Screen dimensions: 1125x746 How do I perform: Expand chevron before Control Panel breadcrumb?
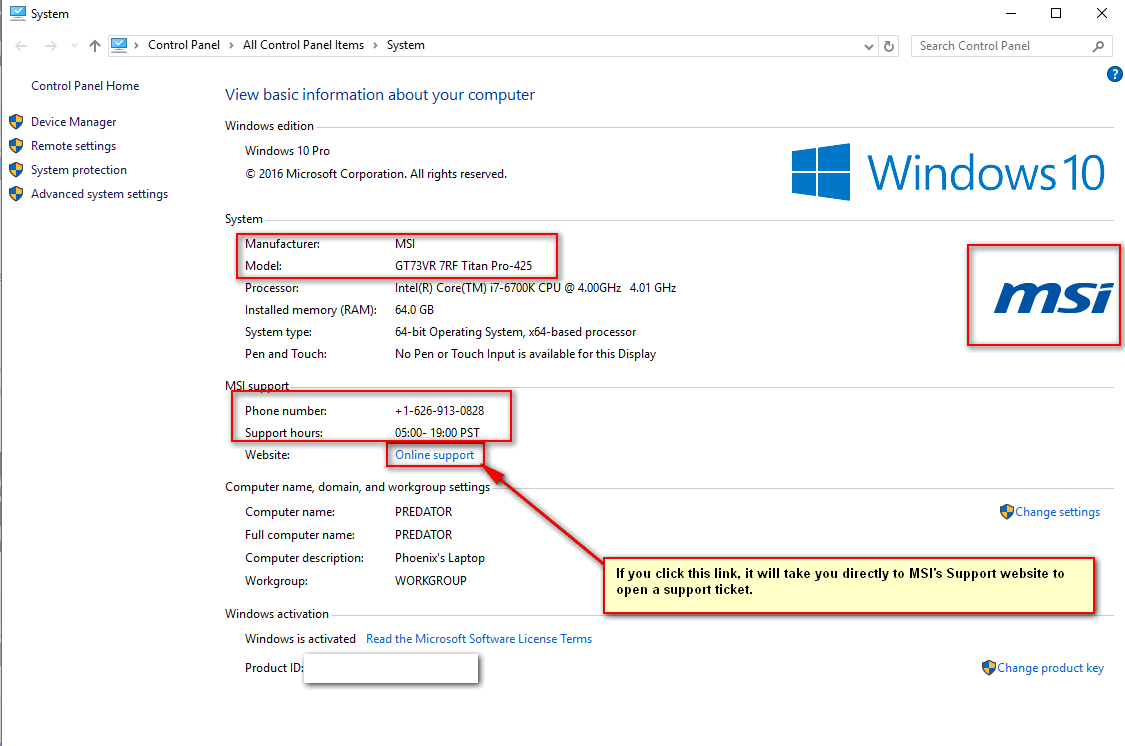[x=136, y=46]
